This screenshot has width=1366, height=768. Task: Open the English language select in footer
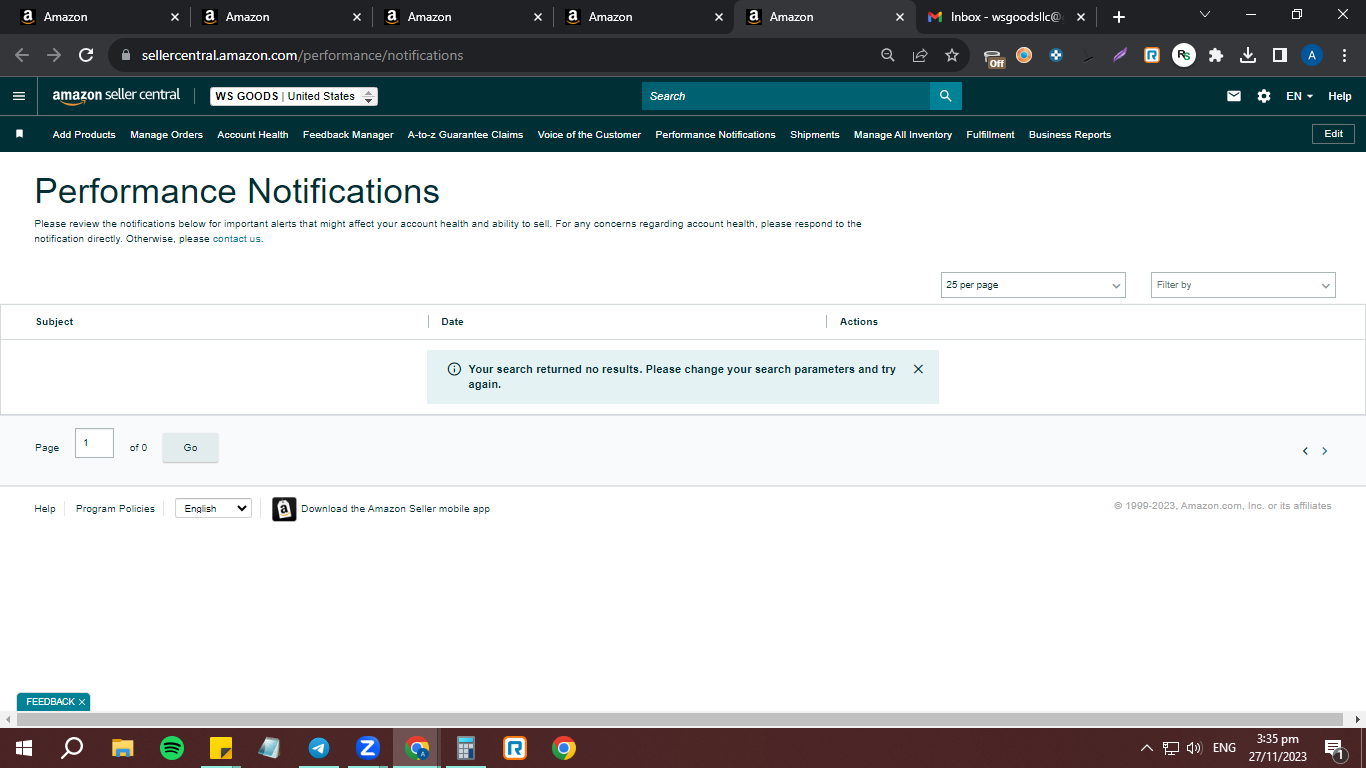(213, 509)
